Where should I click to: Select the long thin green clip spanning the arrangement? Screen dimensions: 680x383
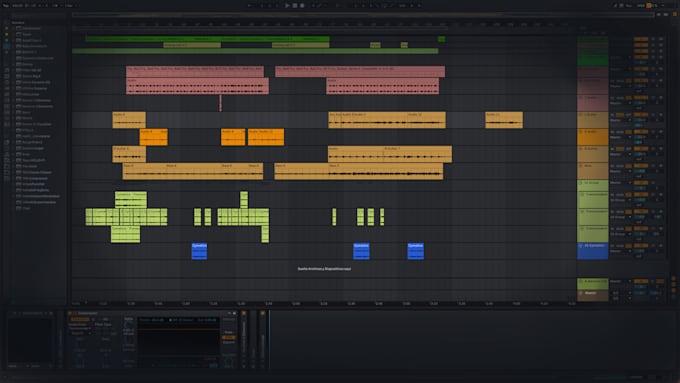pyautogui.click(x=255, y=51)
